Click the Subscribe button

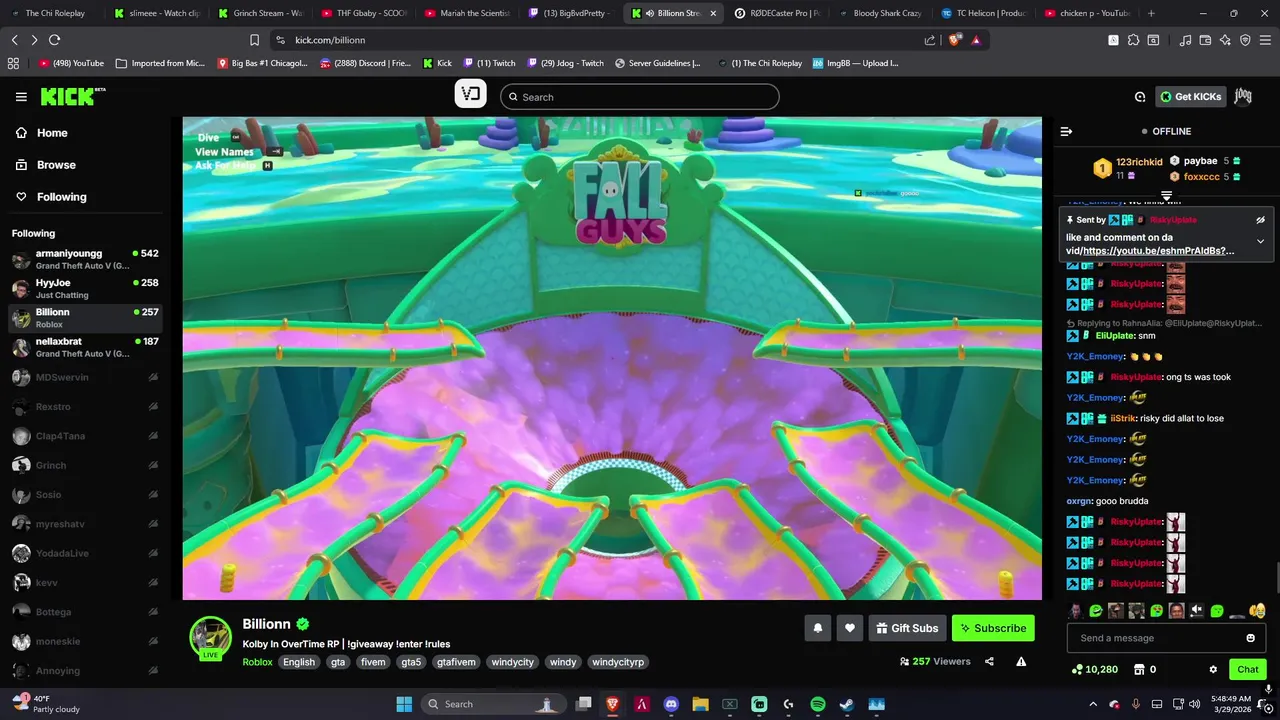(993, 628)
